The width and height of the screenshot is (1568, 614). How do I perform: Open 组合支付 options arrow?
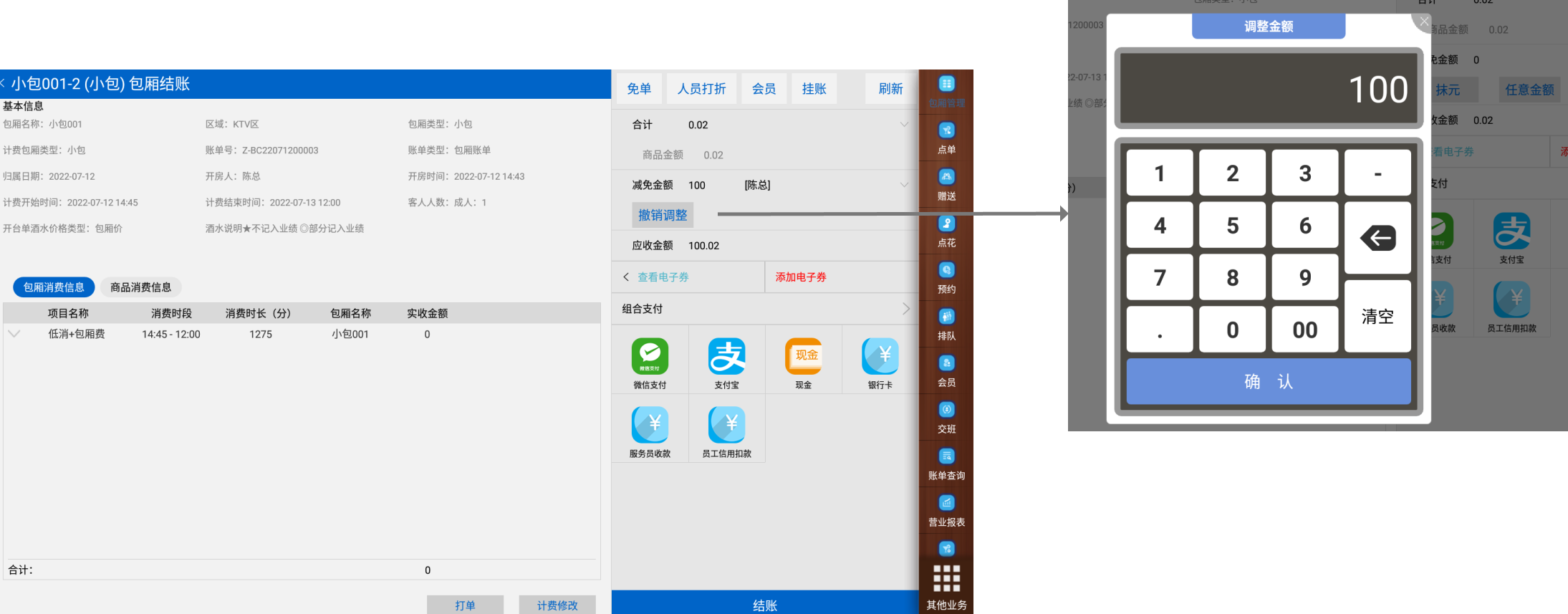(905, 309)
